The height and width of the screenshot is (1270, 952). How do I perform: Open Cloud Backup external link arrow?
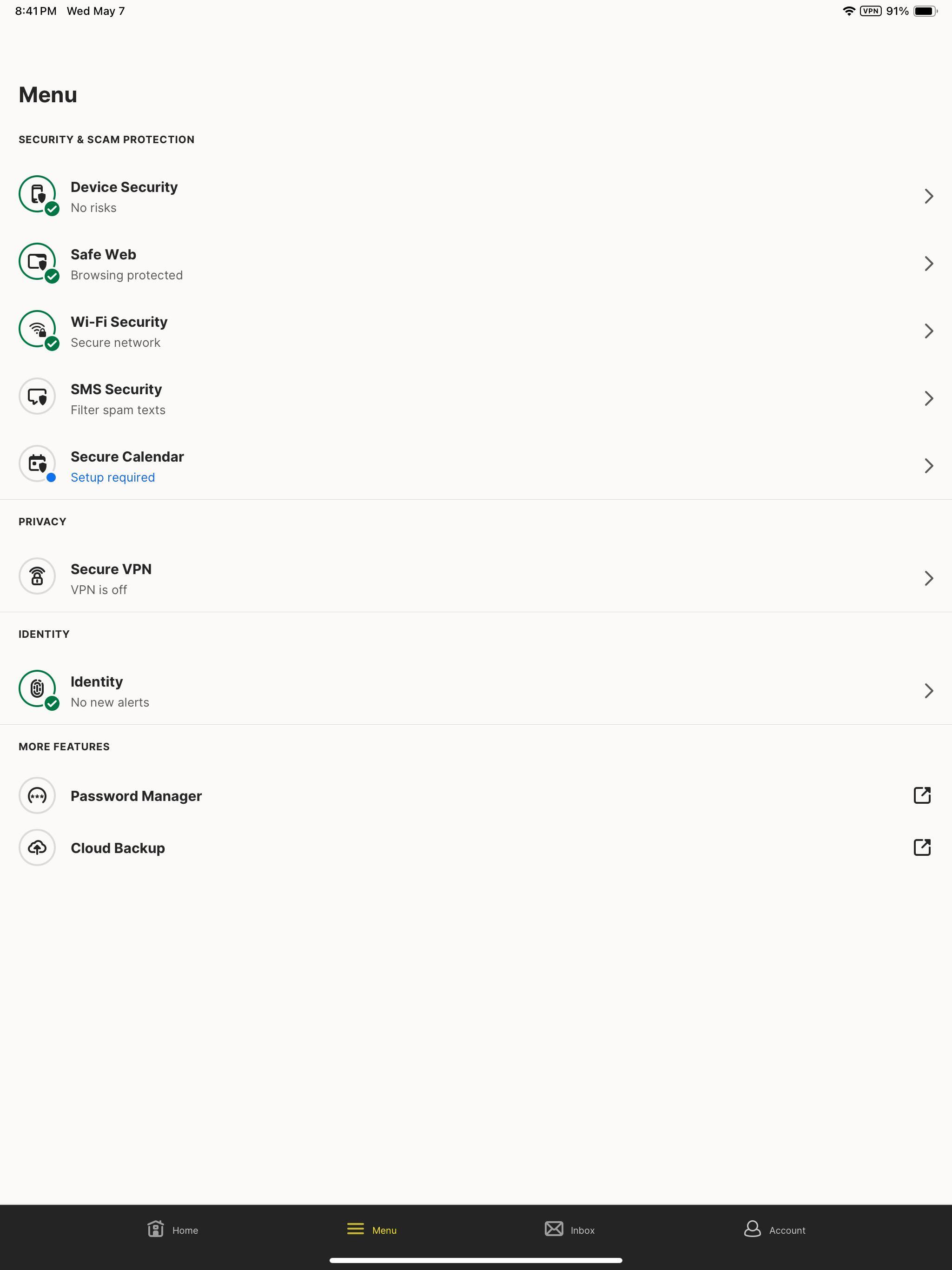(922, 847)
